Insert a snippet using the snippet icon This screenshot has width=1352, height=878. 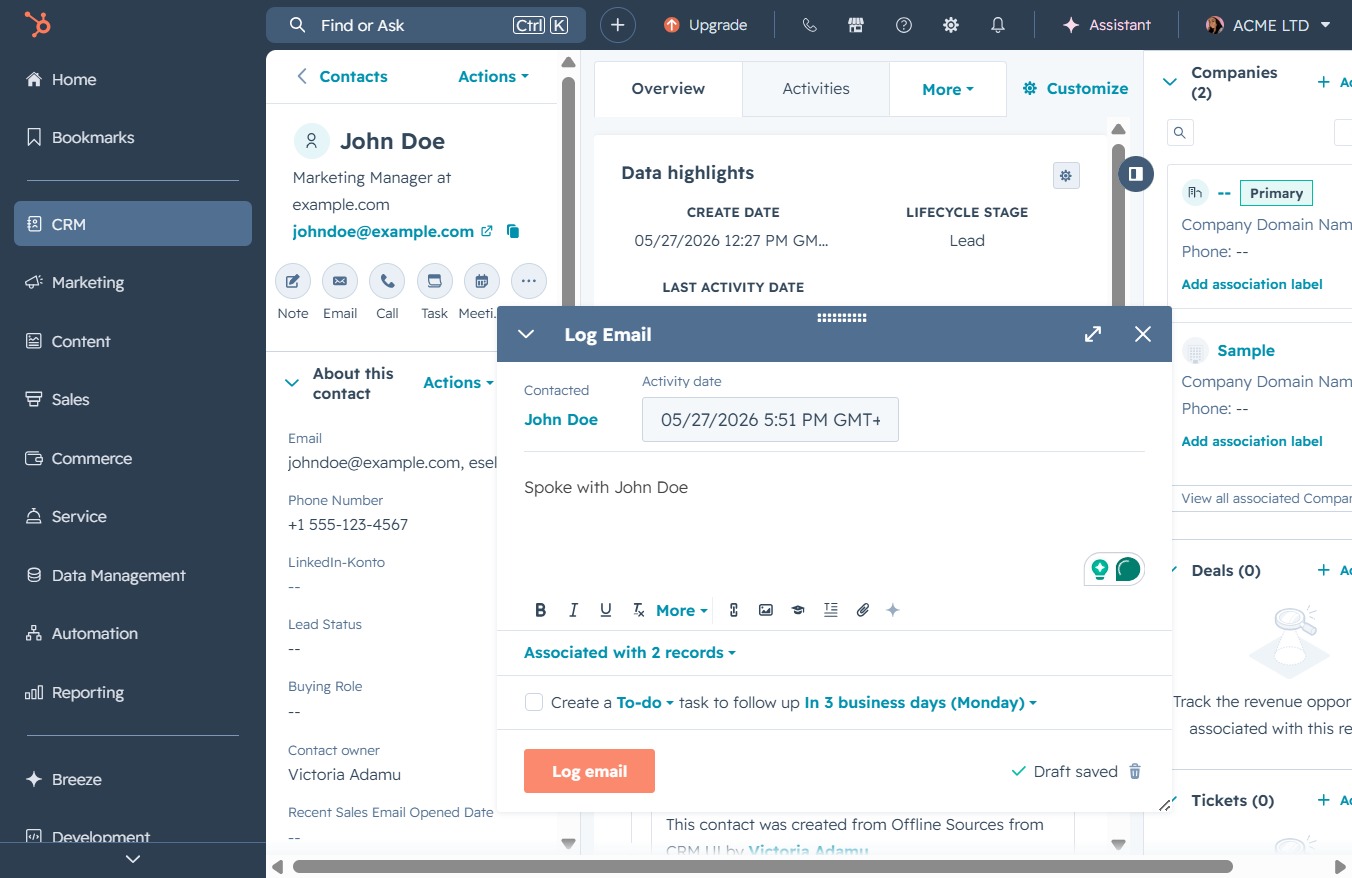coord(830,610)
